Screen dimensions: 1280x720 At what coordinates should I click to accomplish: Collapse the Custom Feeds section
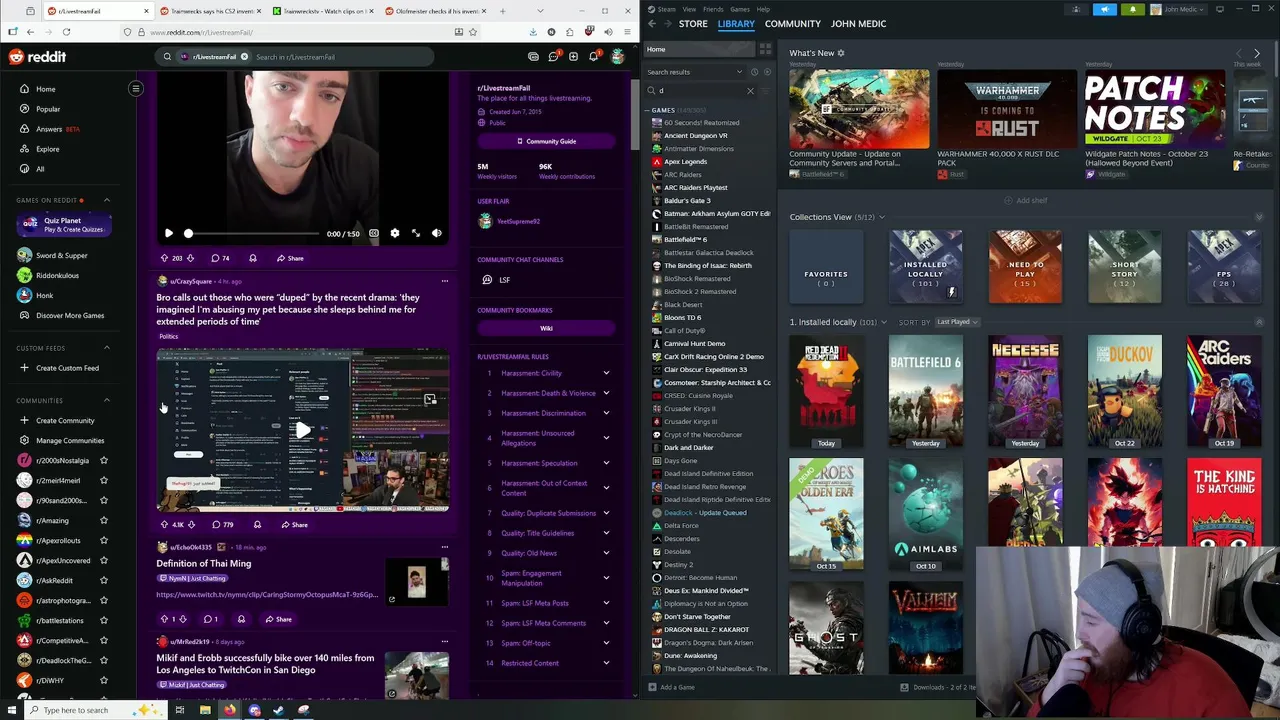click(107, 348)
